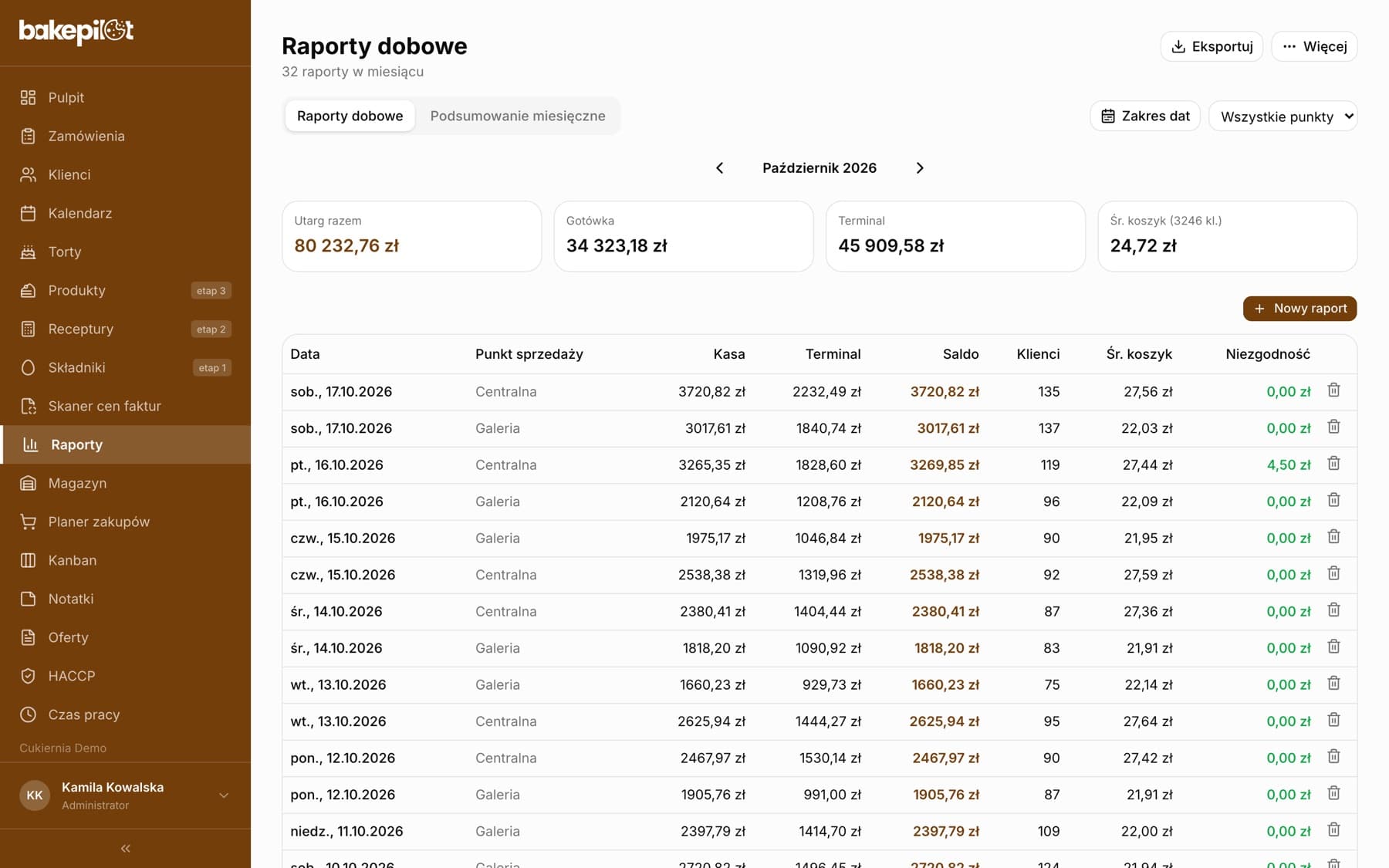Go to previous month arrow
The height and width of the screenshot is (868, 1389).
720,168
